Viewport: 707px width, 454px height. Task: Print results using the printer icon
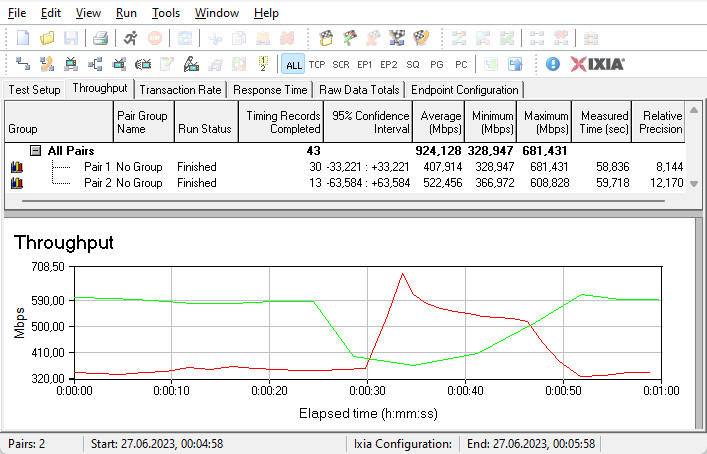(100, 38)
